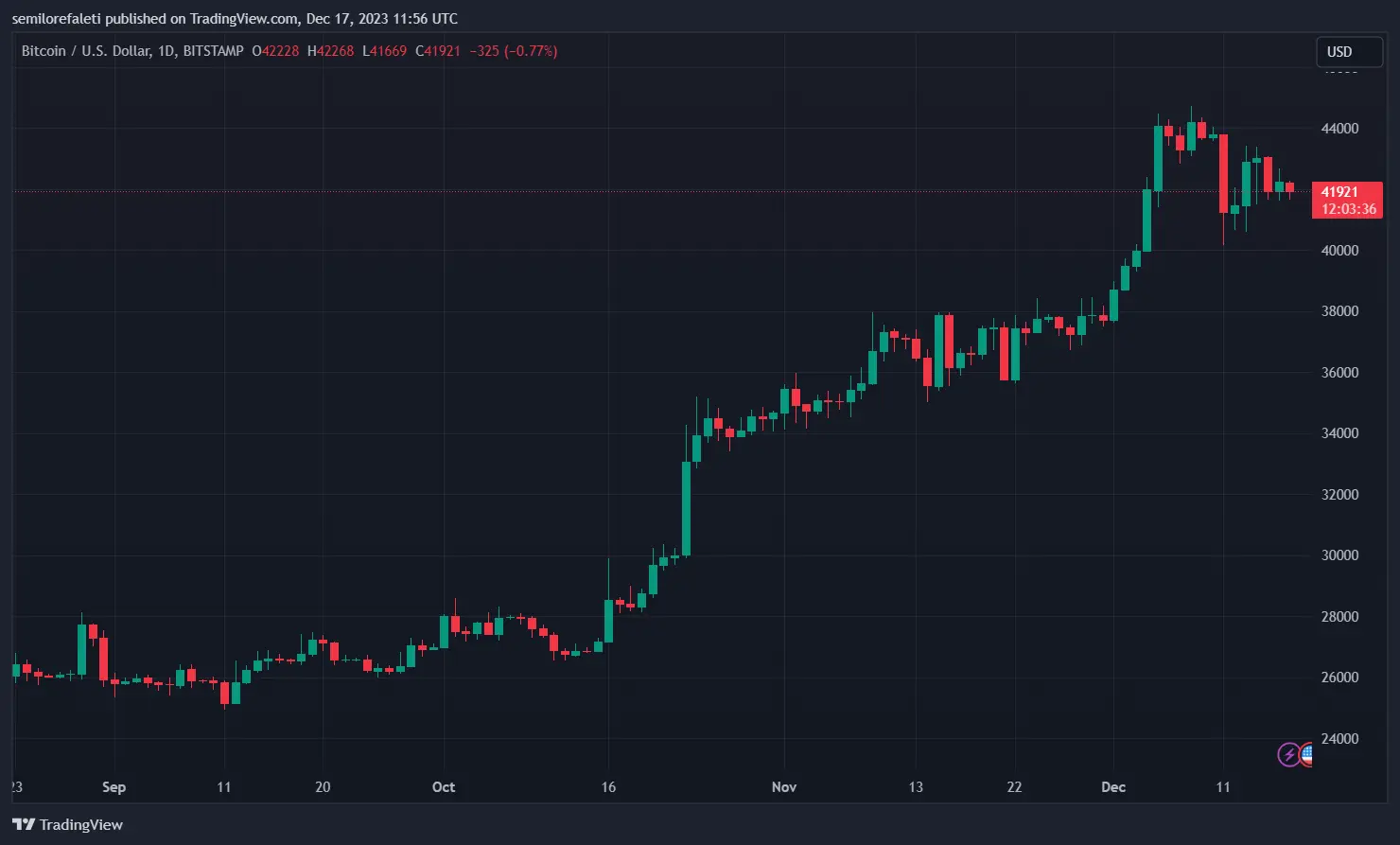Toggle the close price value C41921

(x=438, y=51)
